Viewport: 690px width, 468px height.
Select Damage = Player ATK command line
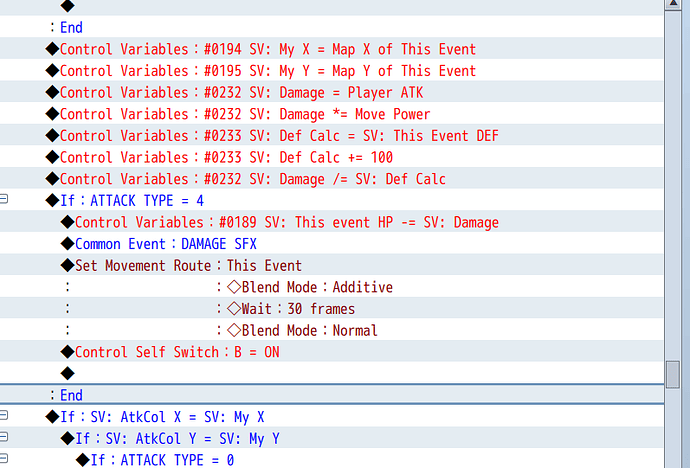(331, 92)
